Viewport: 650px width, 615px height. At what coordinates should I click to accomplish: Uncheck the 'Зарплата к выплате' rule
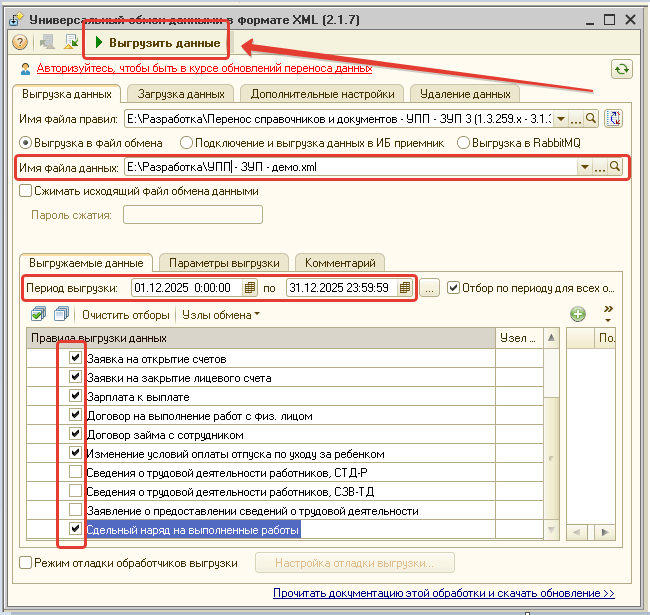(x=75, y=397)
